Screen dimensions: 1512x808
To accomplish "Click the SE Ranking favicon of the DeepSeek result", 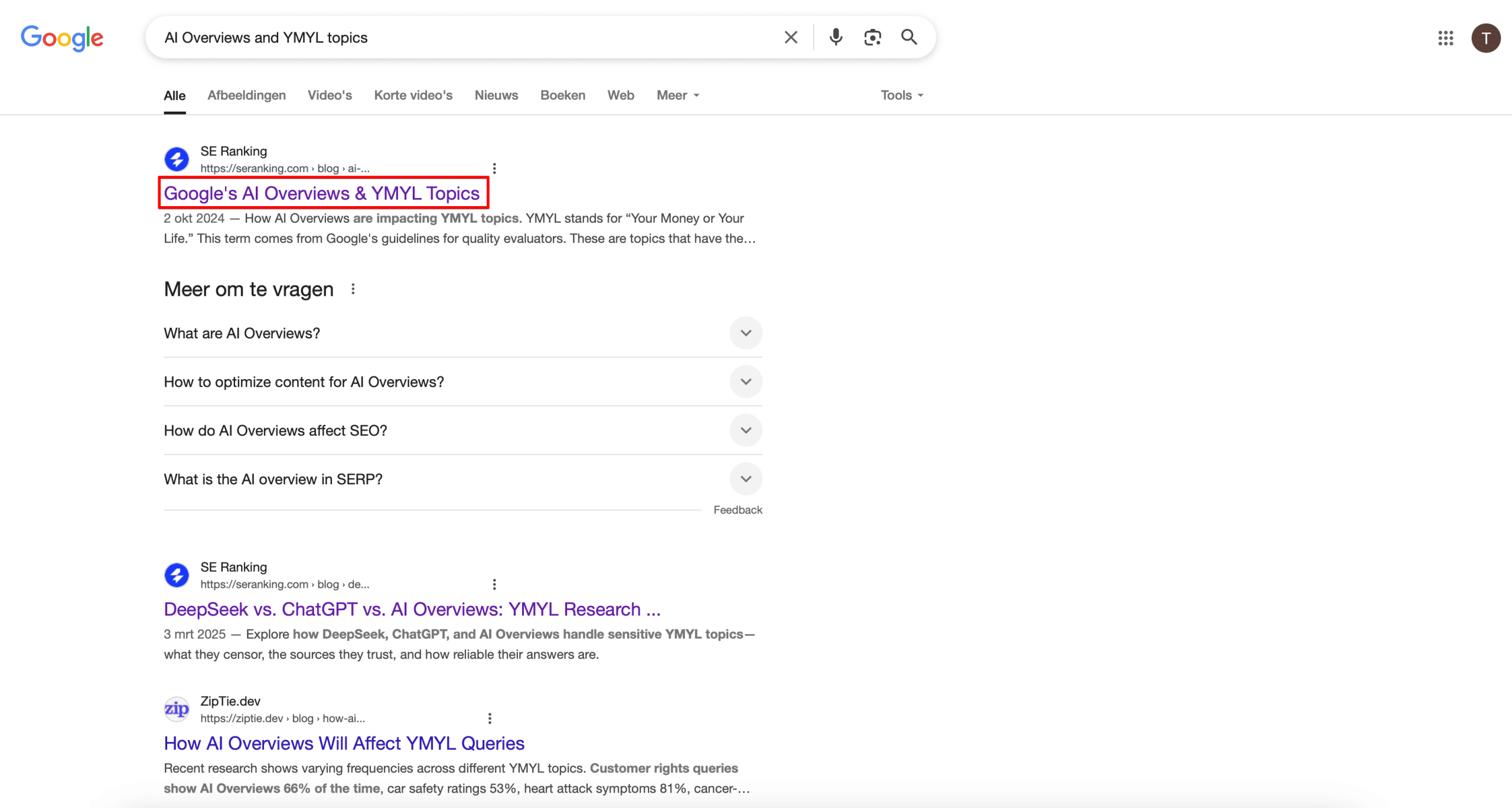I will coord(177,575).
